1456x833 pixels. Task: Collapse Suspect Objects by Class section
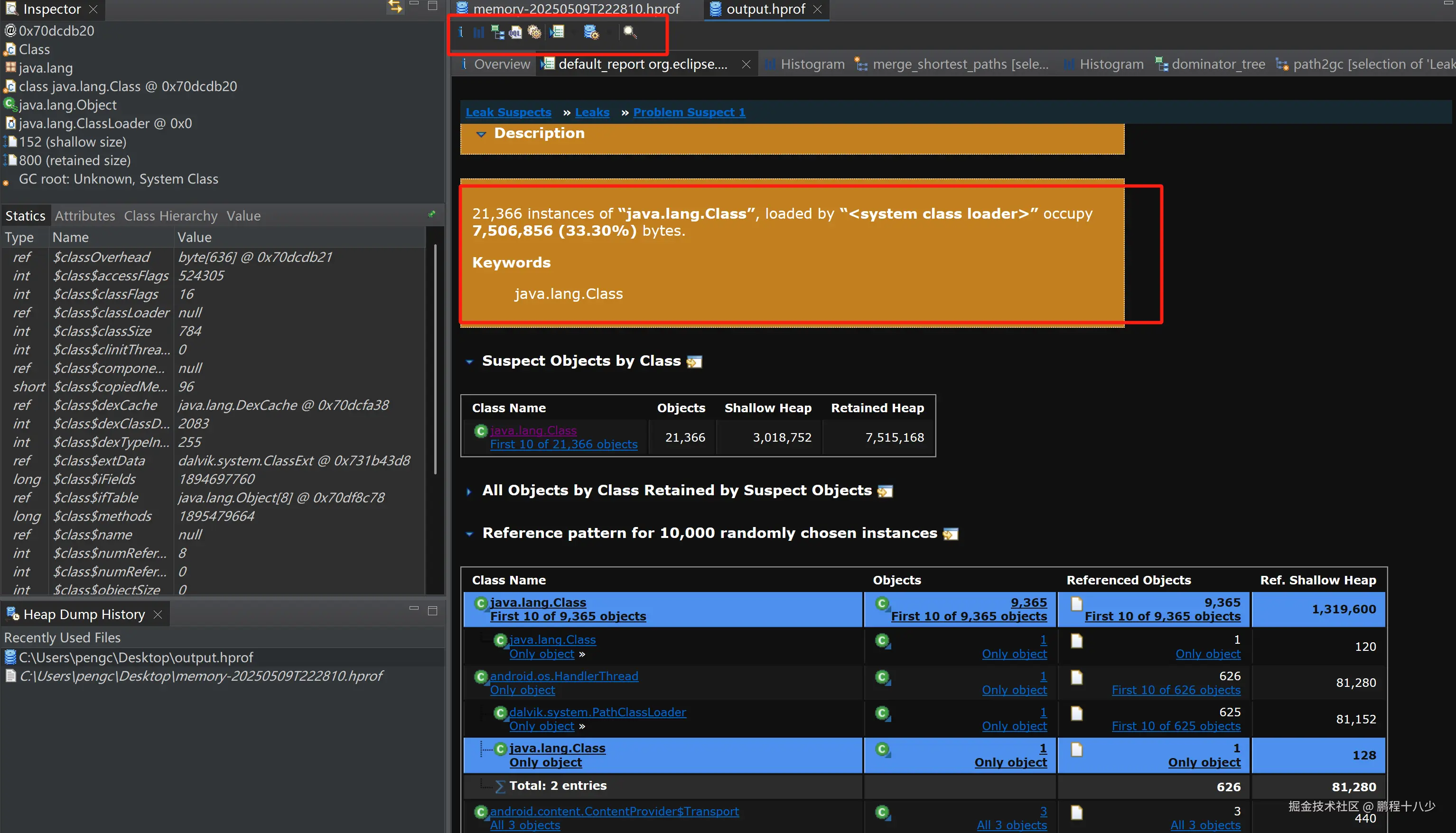[469, 361]
